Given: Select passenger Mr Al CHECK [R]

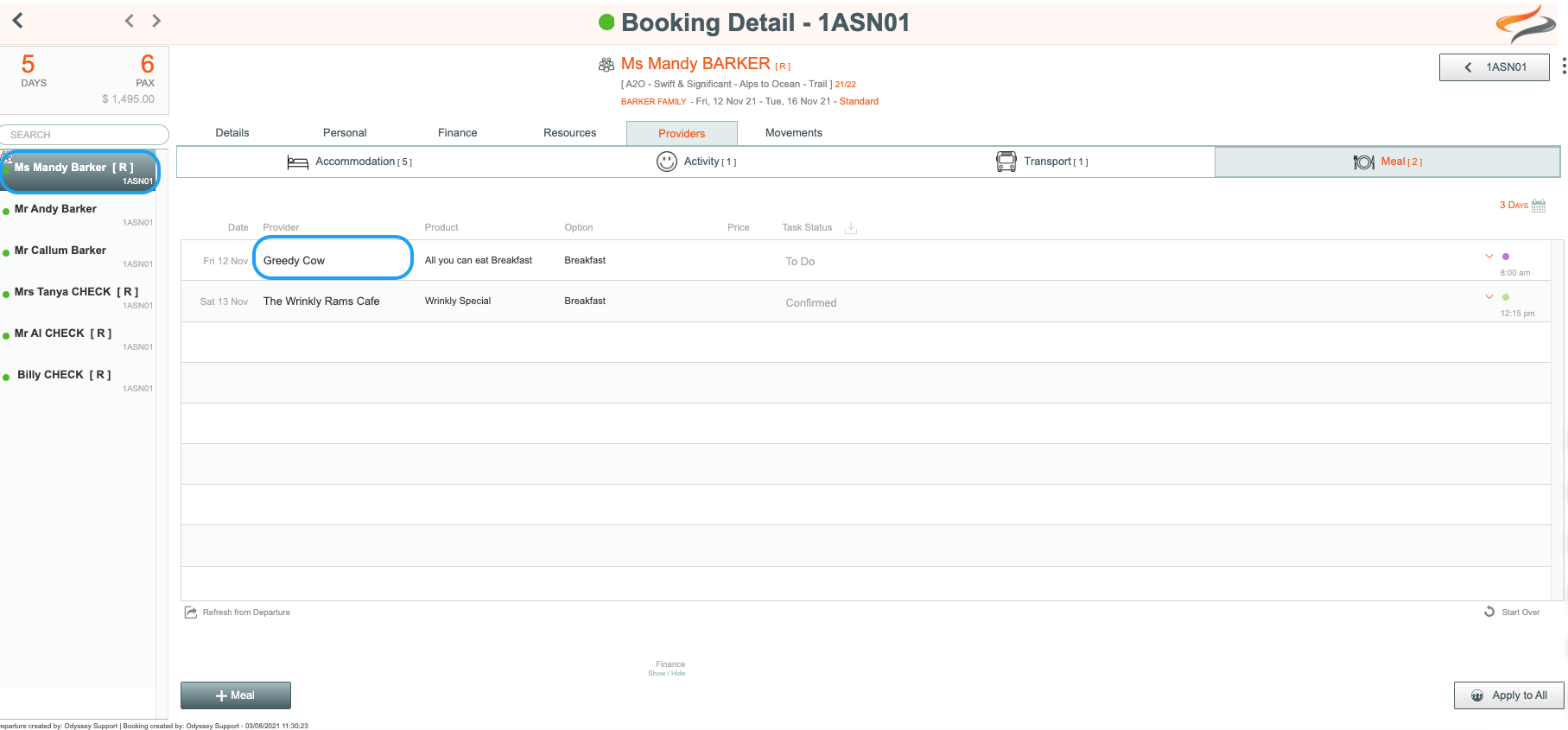Looking at the screenshot, I should [78, 339].
